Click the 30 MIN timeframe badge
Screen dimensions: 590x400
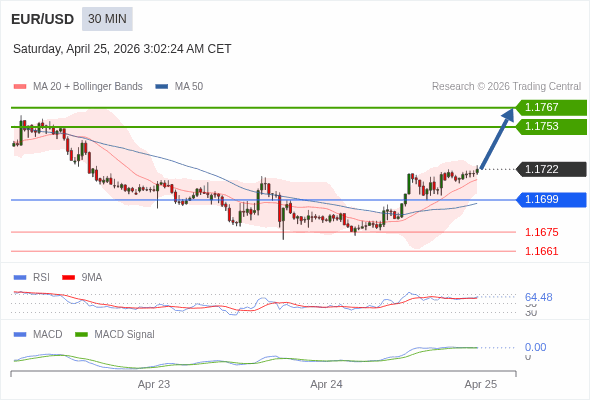107,19
